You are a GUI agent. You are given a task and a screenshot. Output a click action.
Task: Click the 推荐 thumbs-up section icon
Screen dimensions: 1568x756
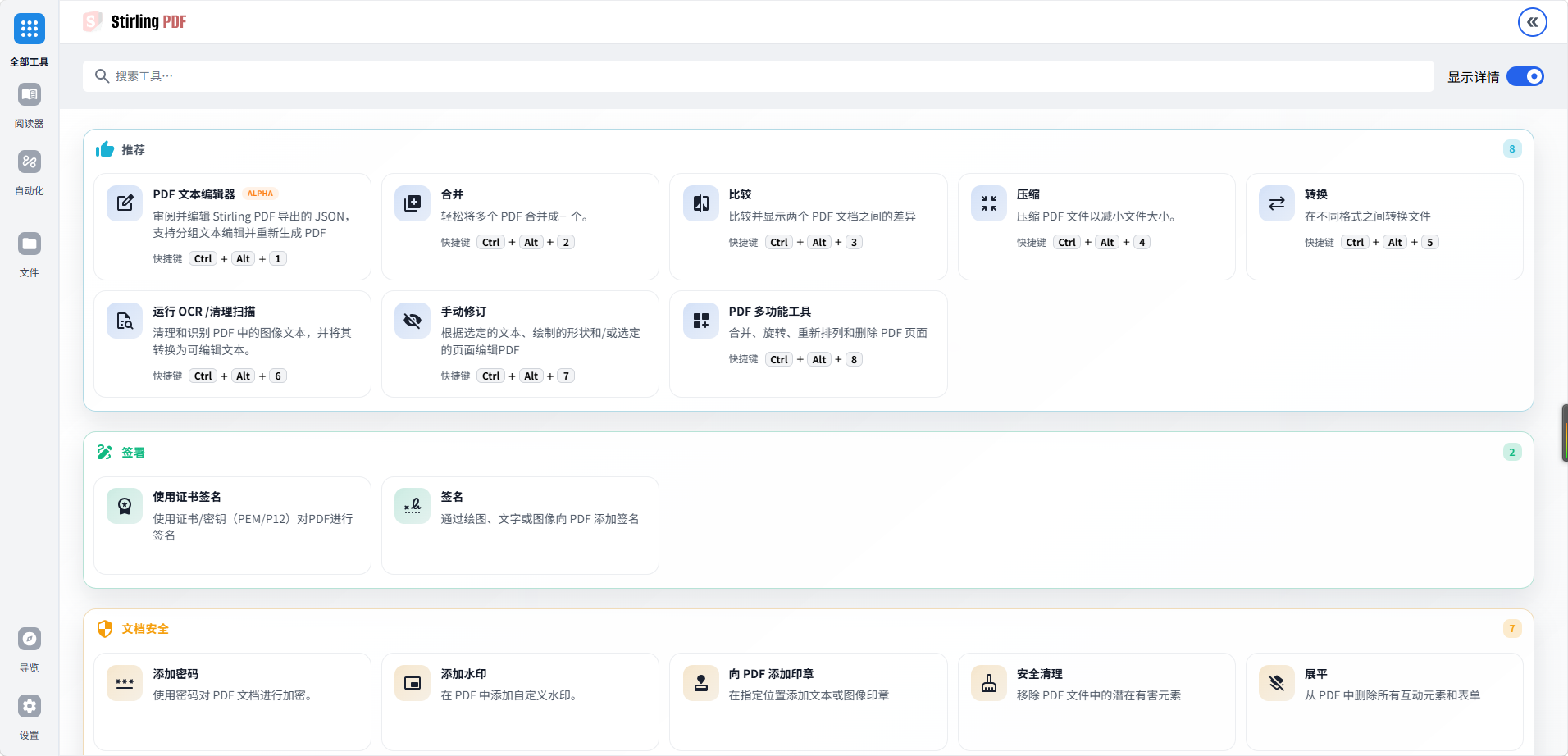point(105,149)
